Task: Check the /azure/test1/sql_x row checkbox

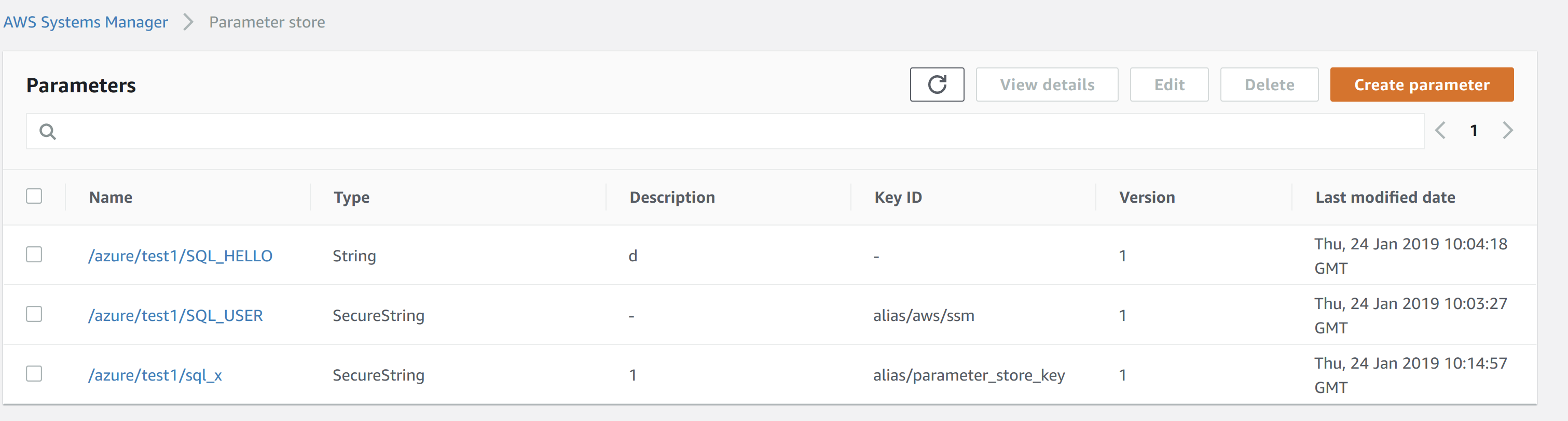Action: pos(34,373)
